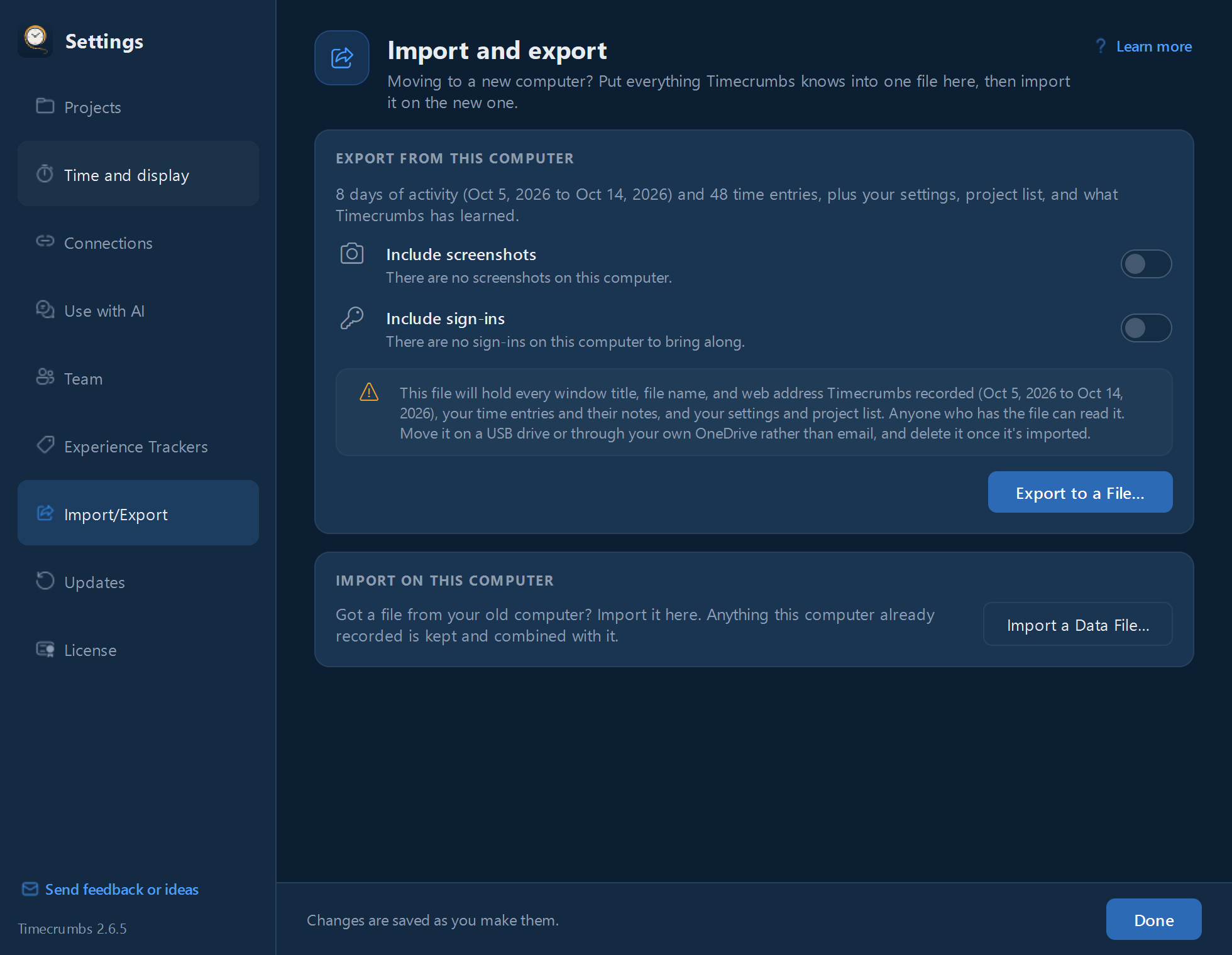Viewport: 1232px width, 955px height.
Task: Open the Learn more link
Action: [x=1153, y=46]
